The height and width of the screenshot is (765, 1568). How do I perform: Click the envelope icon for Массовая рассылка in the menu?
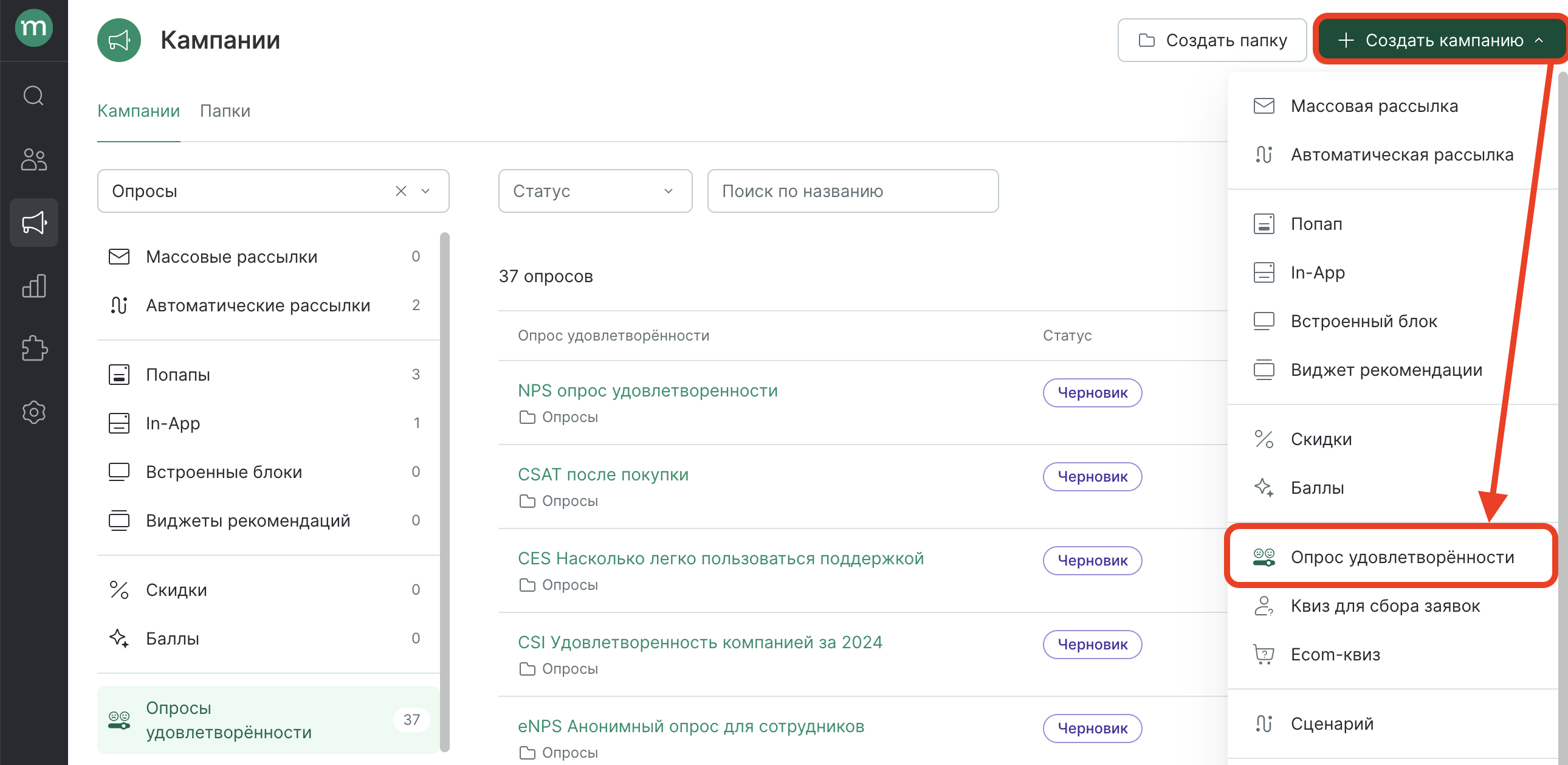[x=1264, y=106]
